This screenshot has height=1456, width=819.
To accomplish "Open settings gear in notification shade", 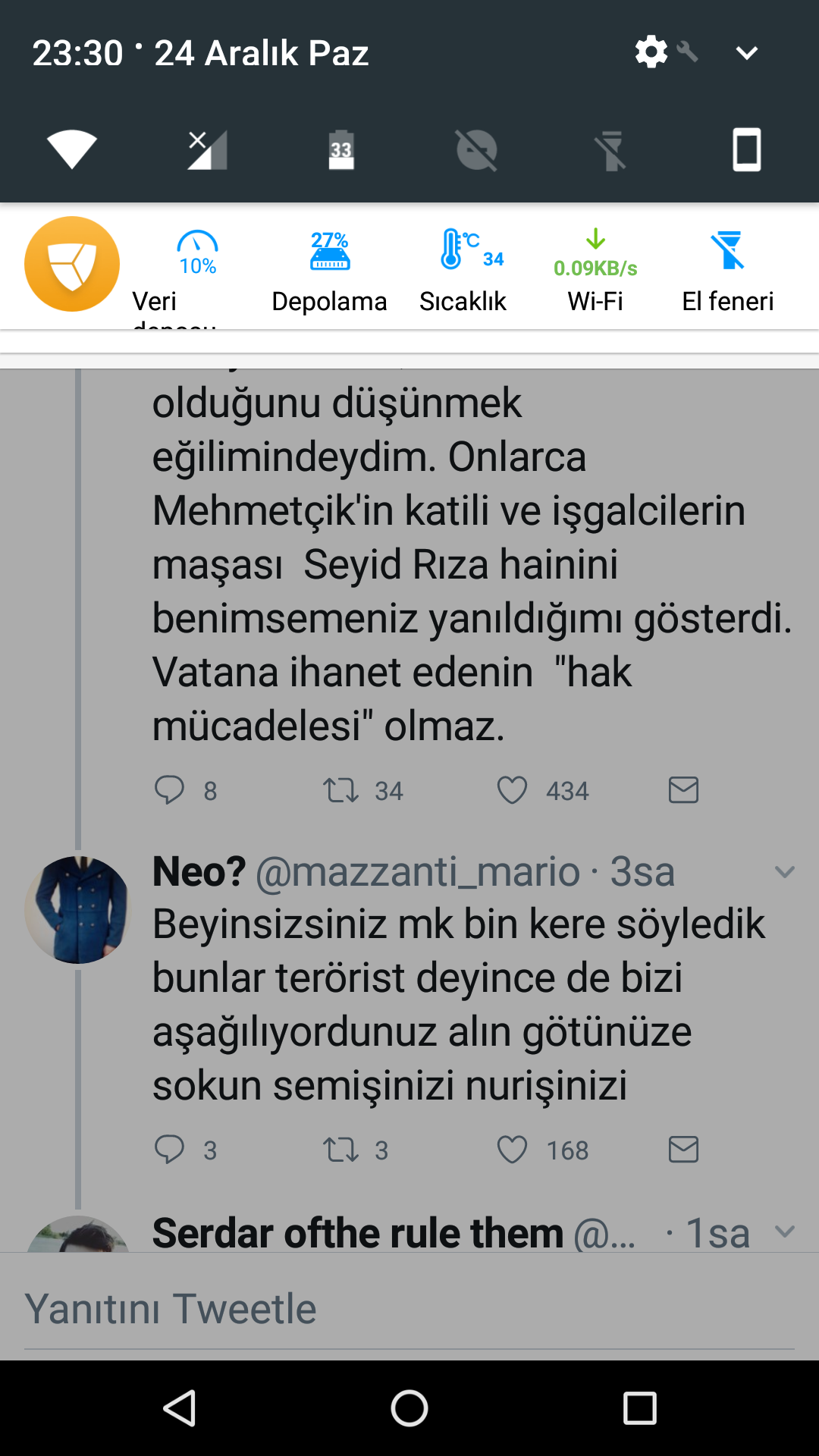I will pyautogui.click(x=651, y=52).
